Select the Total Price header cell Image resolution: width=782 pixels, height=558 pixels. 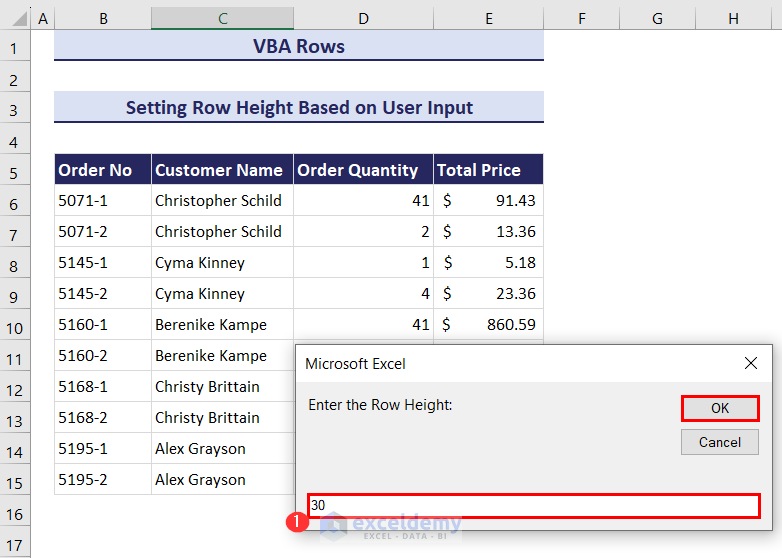point(488,170)
